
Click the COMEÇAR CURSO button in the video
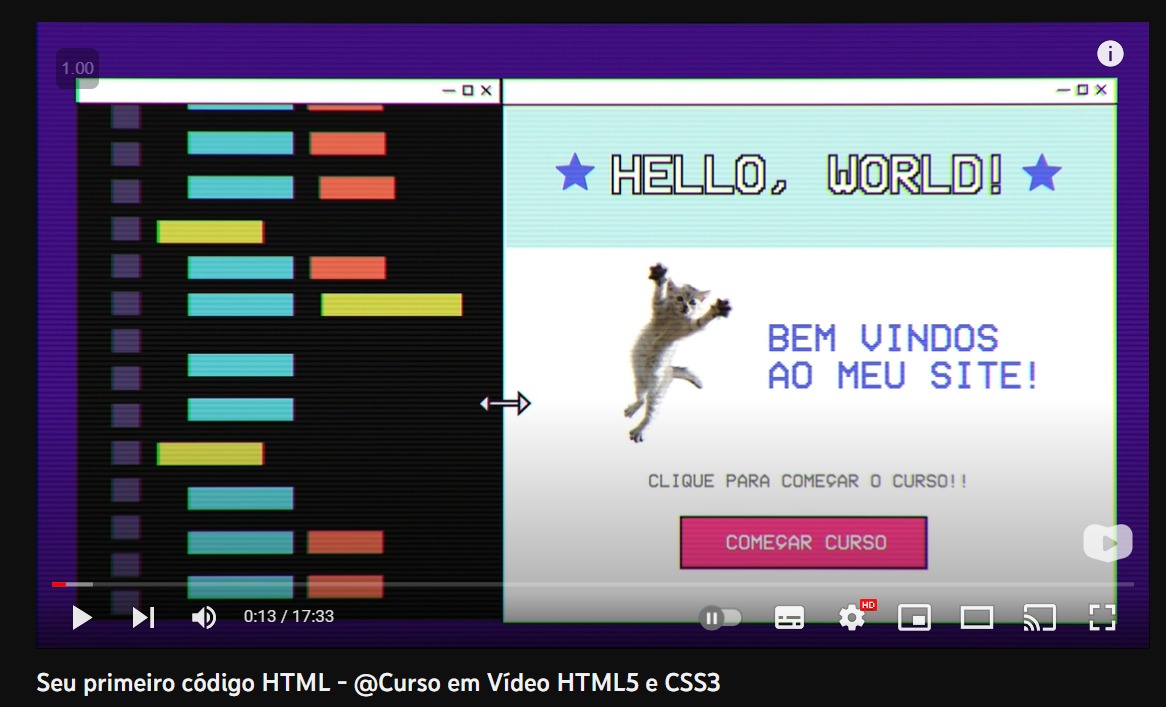804,543
